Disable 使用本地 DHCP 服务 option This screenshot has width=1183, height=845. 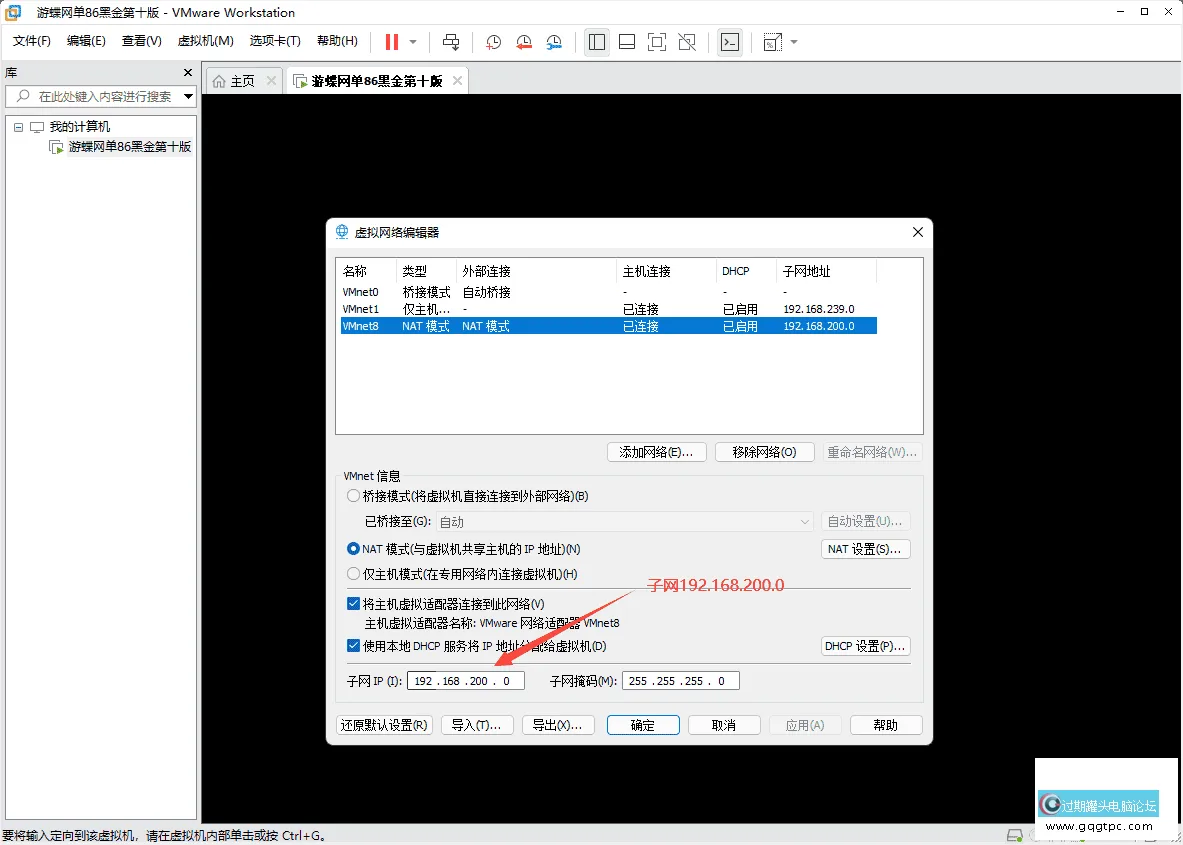[x=353, y=645]
